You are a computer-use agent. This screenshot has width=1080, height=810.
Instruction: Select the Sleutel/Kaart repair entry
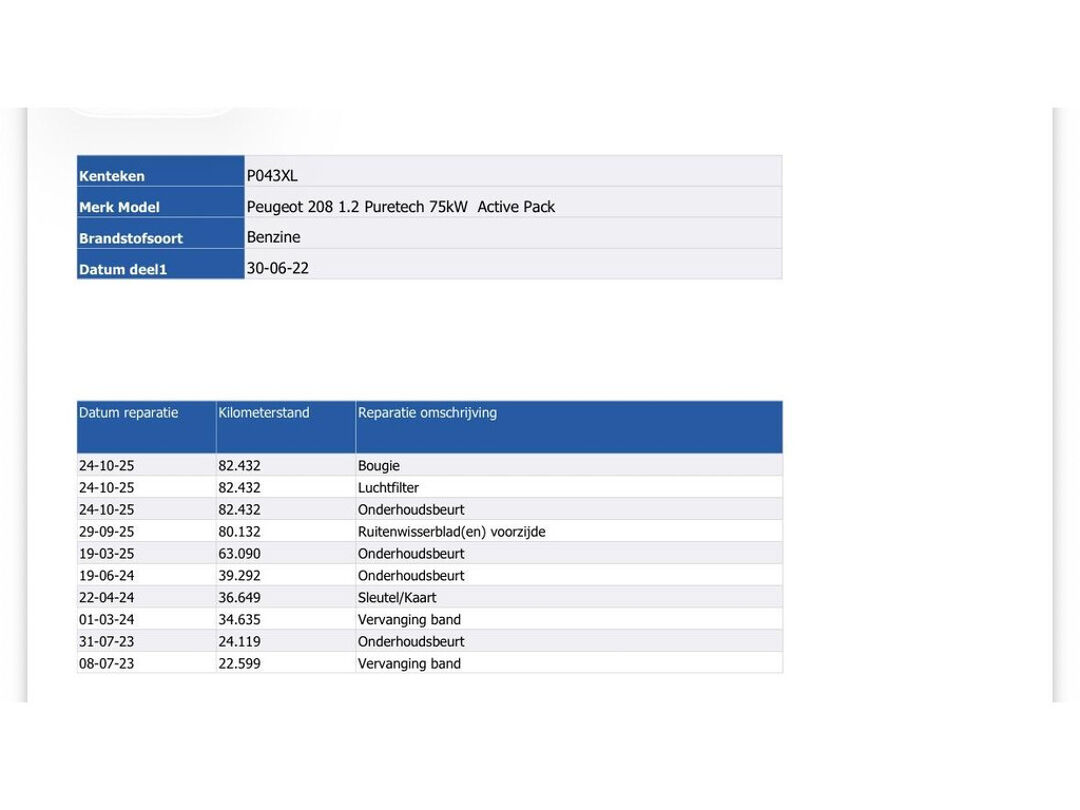(397, 598)
